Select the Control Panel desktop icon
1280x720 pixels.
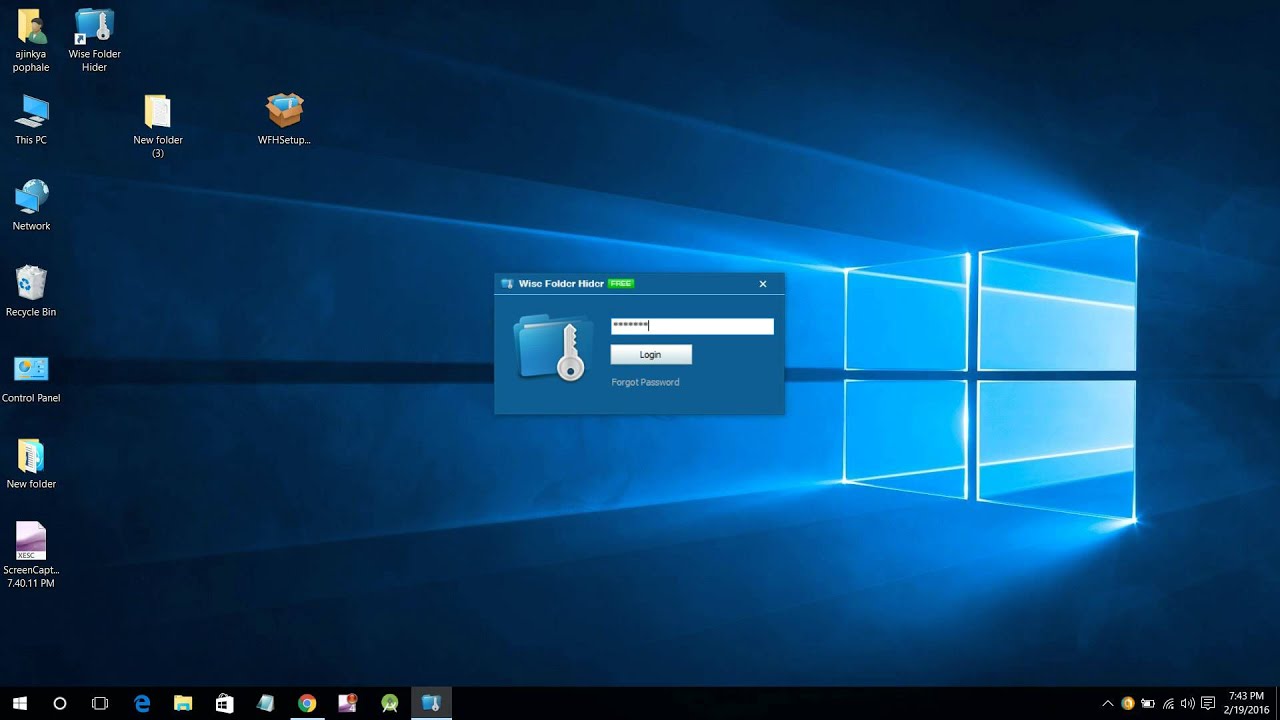(x=31, y=378)
